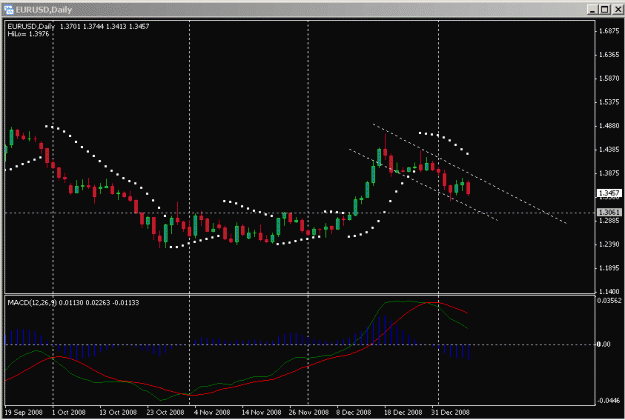Viewport: 625px width, 420px height.
Task: Click the 1.2390 price axis label
Action: pos(609,244)
